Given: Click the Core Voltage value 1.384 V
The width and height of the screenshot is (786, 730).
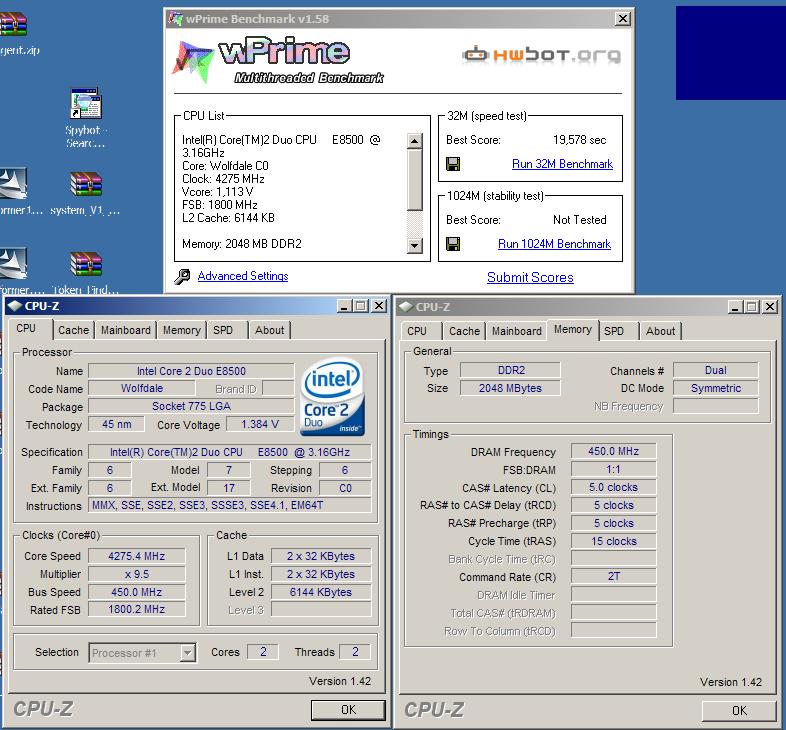Looking at the screenshot, I should (260, 424).
